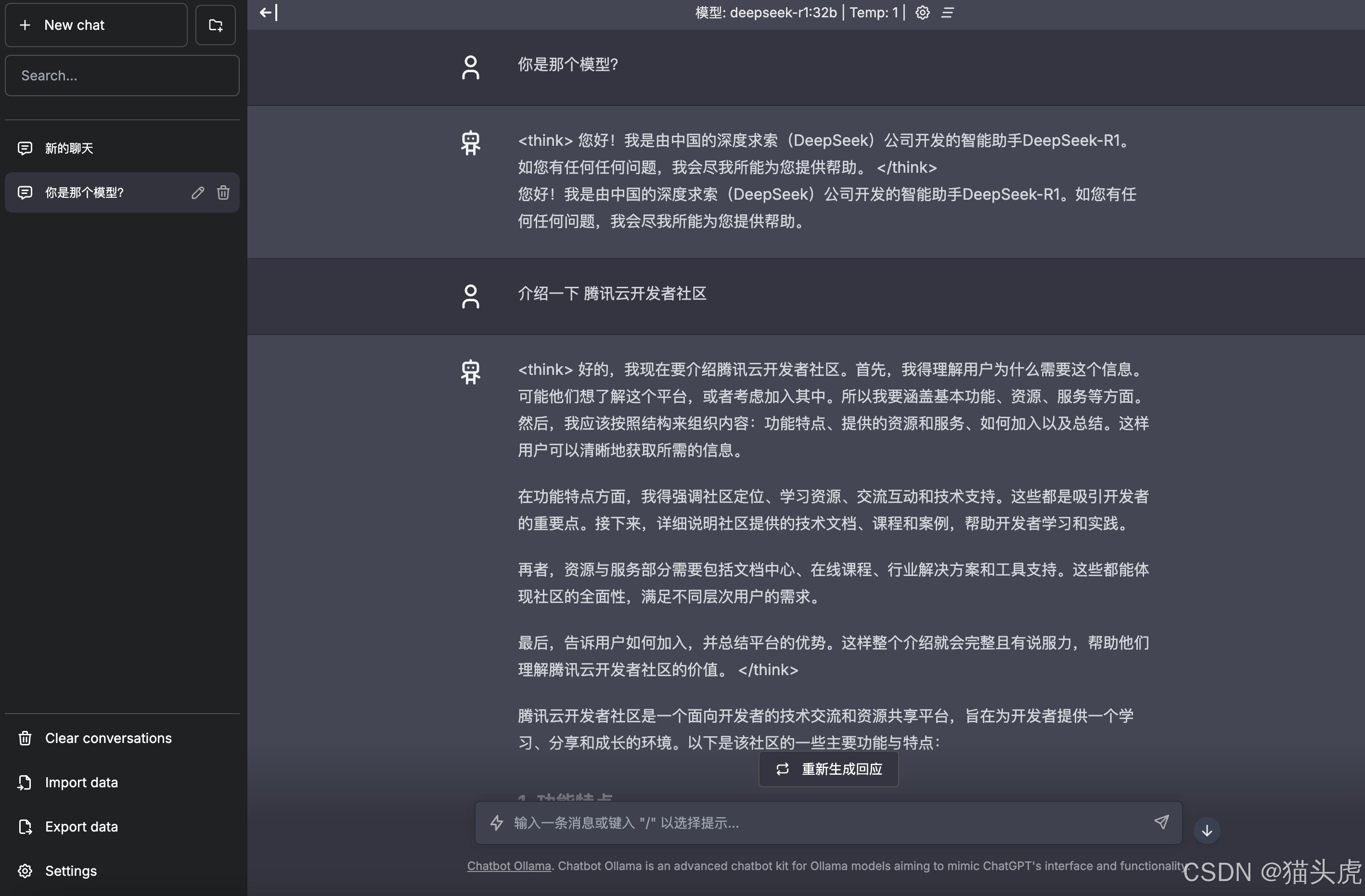Screen dimensions: 1365x896
Task: Open prompt shortcuts lightning icon
Action: tap(497, 823)
